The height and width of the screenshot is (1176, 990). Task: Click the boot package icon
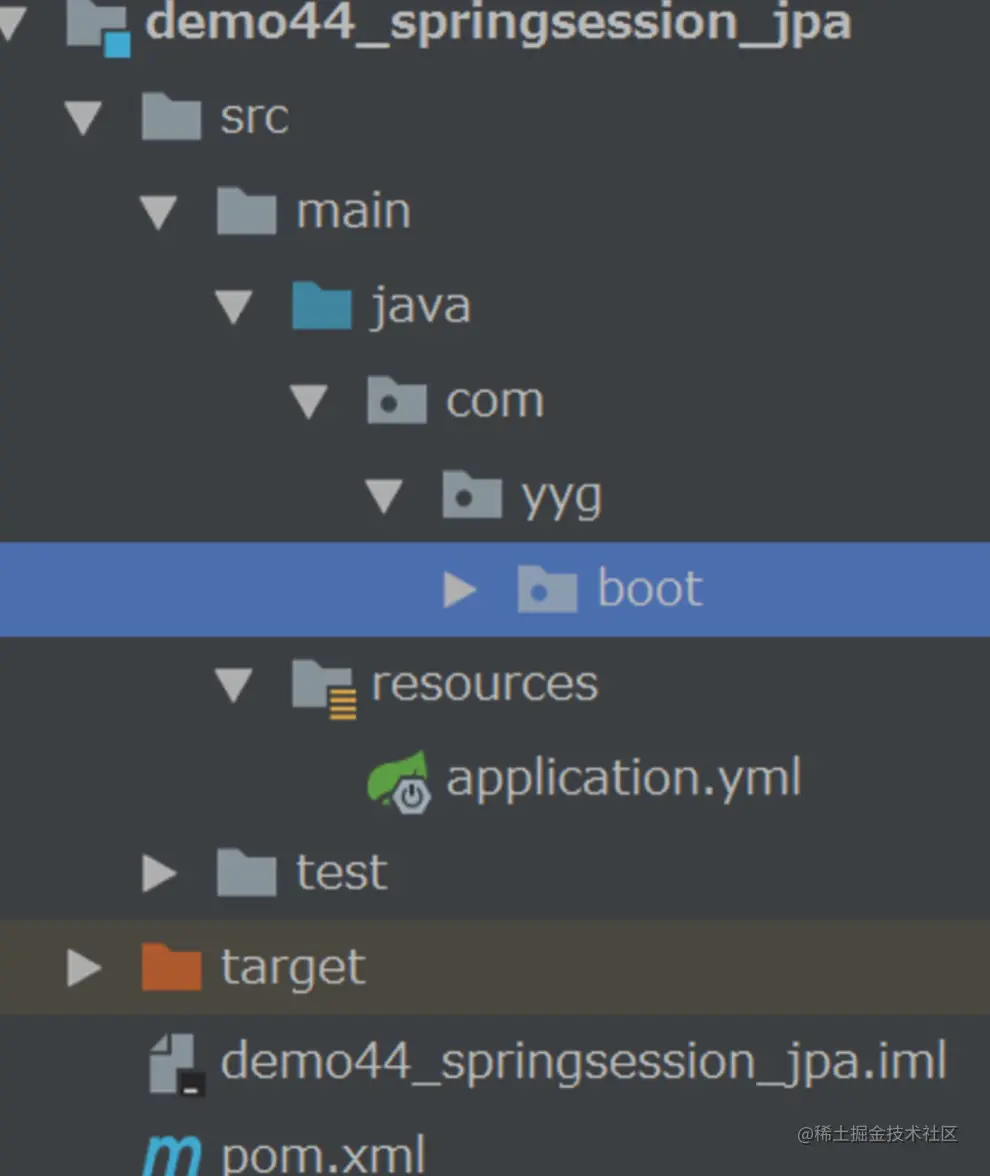[547, 589]
